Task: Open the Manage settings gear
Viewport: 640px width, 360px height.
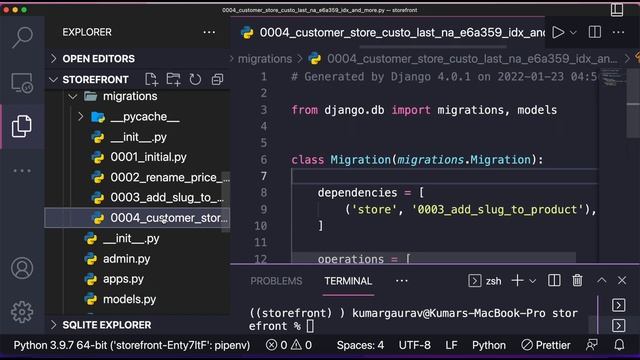Action: coord(22,312)
